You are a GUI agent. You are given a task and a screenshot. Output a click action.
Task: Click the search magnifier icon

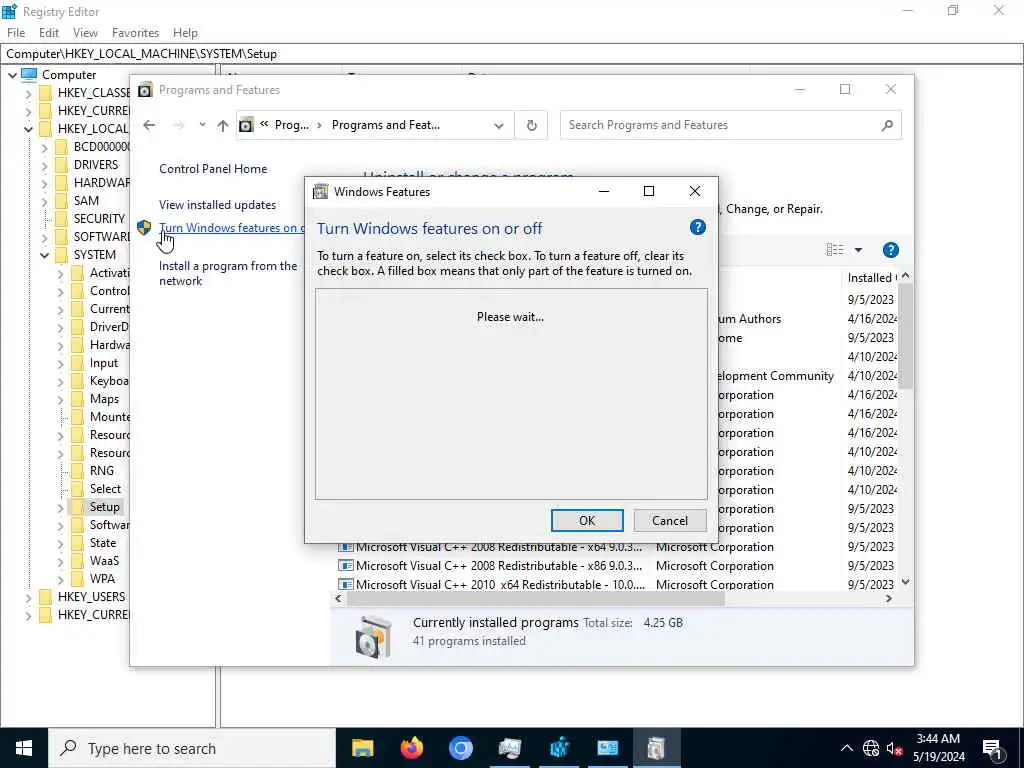click(886, 125)
